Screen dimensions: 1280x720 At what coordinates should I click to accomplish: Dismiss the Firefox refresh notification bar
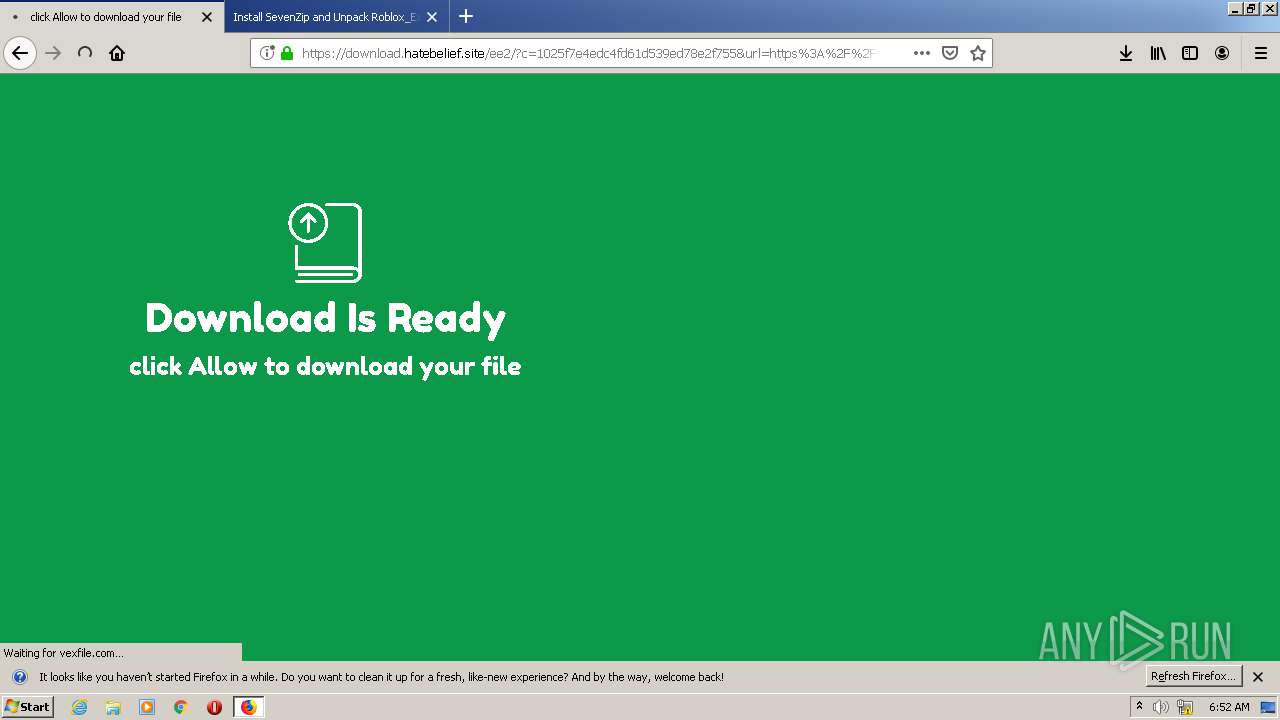[x=1258, y=677]
